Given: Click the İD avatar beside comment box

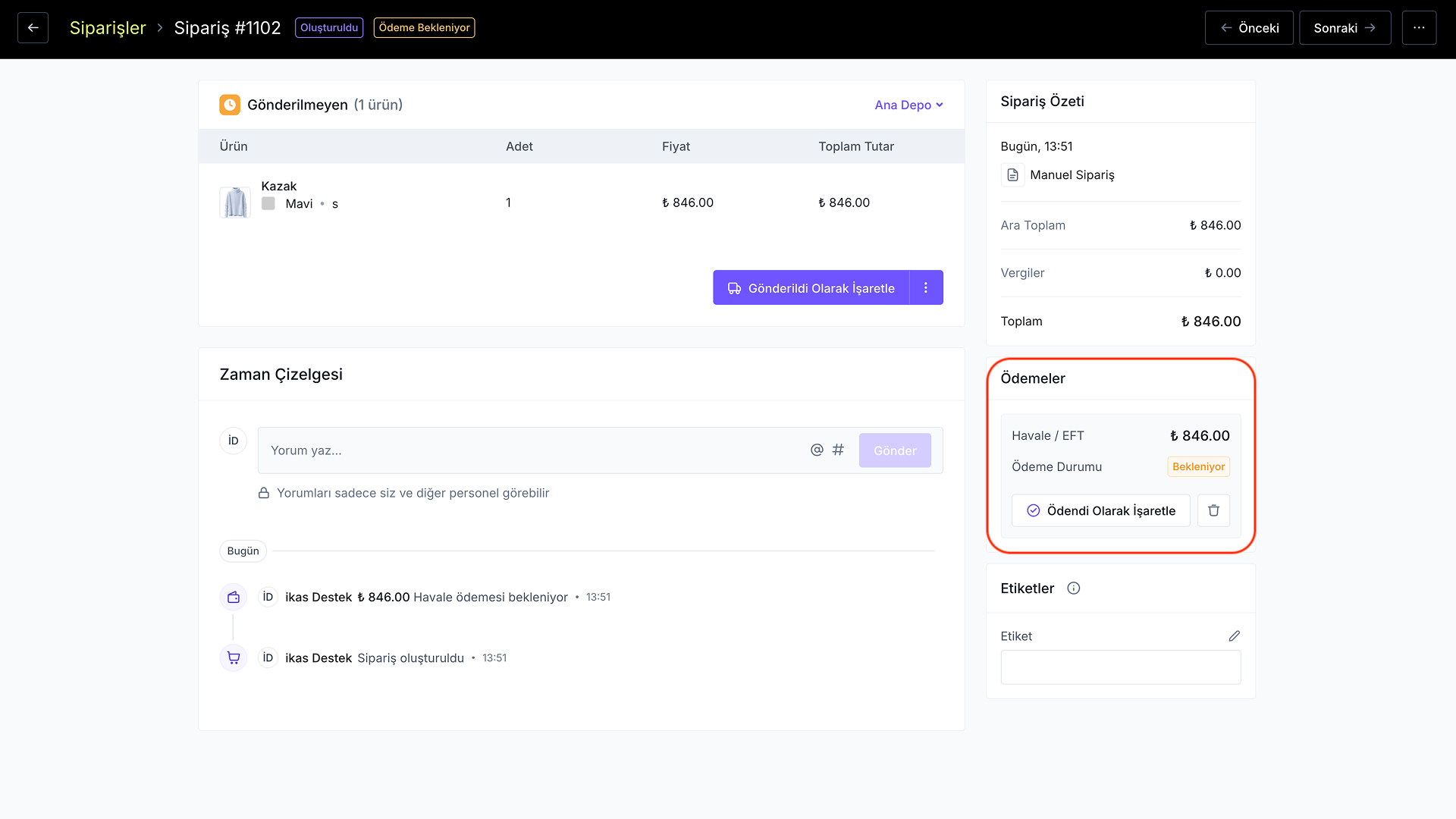Looking at the screenshot, I should pyautogui.click(x=234, y=441).
